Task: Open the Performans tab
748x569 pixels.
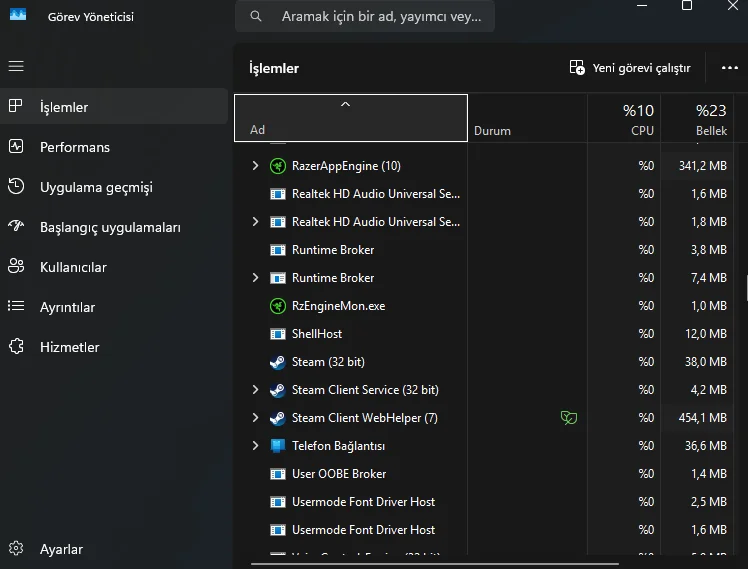Action: (x=74, y=147)
